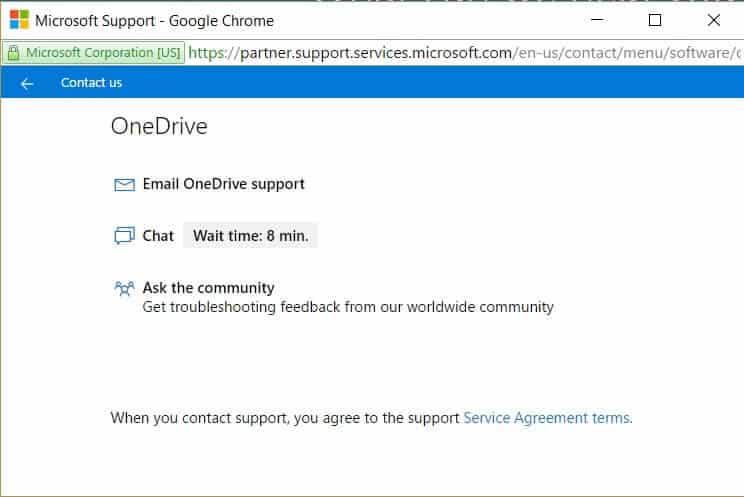744x497 pixels.
Task: Click the Contact us header label
Action: click(92, 83)
